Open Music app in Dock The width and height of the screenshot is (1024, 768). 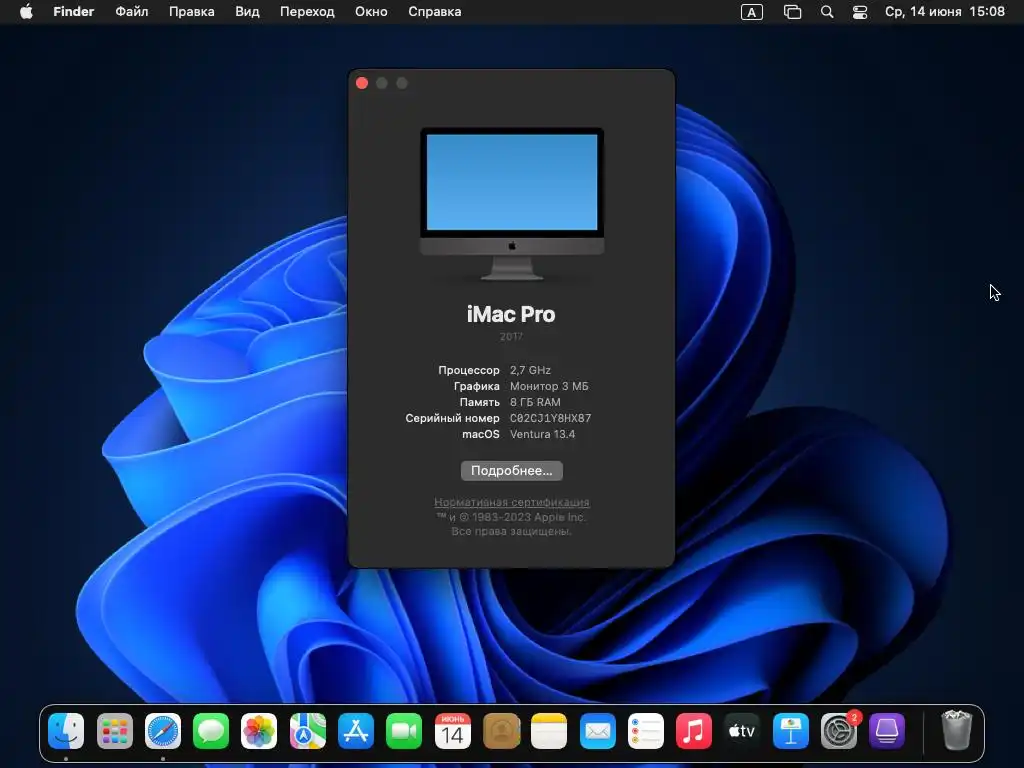tap(694, 731)
